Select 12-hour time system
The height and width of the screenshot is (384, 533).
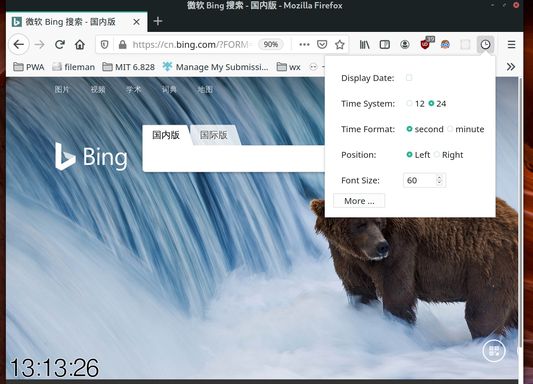pyautogui.click(x=409, y=103)
